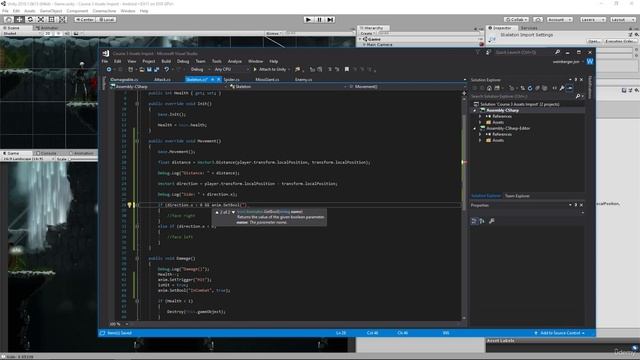Open Unity GameObject menu
Screen dimensions: 640x360
pyautogui.click(x=51, y=11)
